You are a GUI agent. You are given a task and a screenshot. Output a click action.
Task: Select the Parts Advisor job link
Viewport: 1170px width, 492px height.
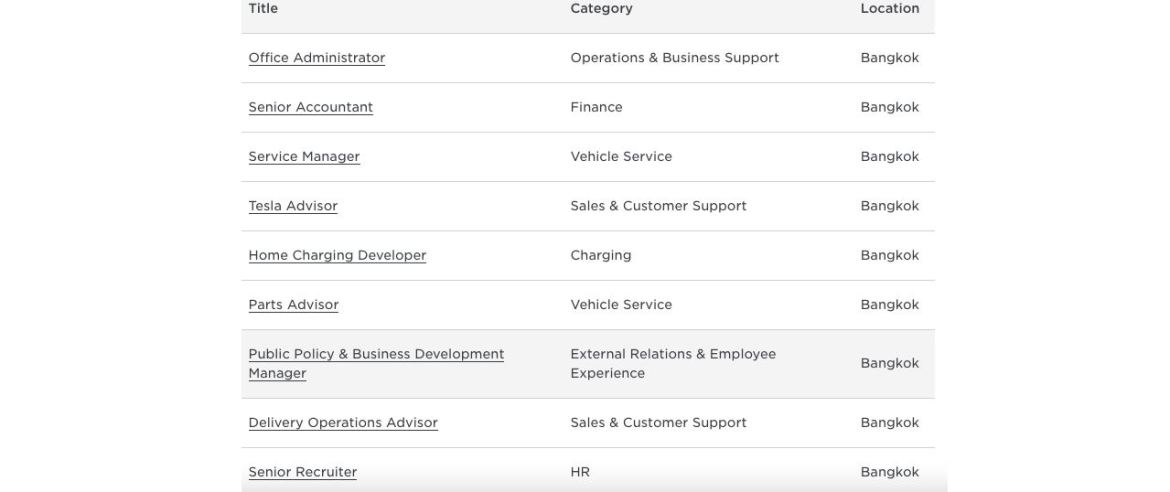coord(293,305)
